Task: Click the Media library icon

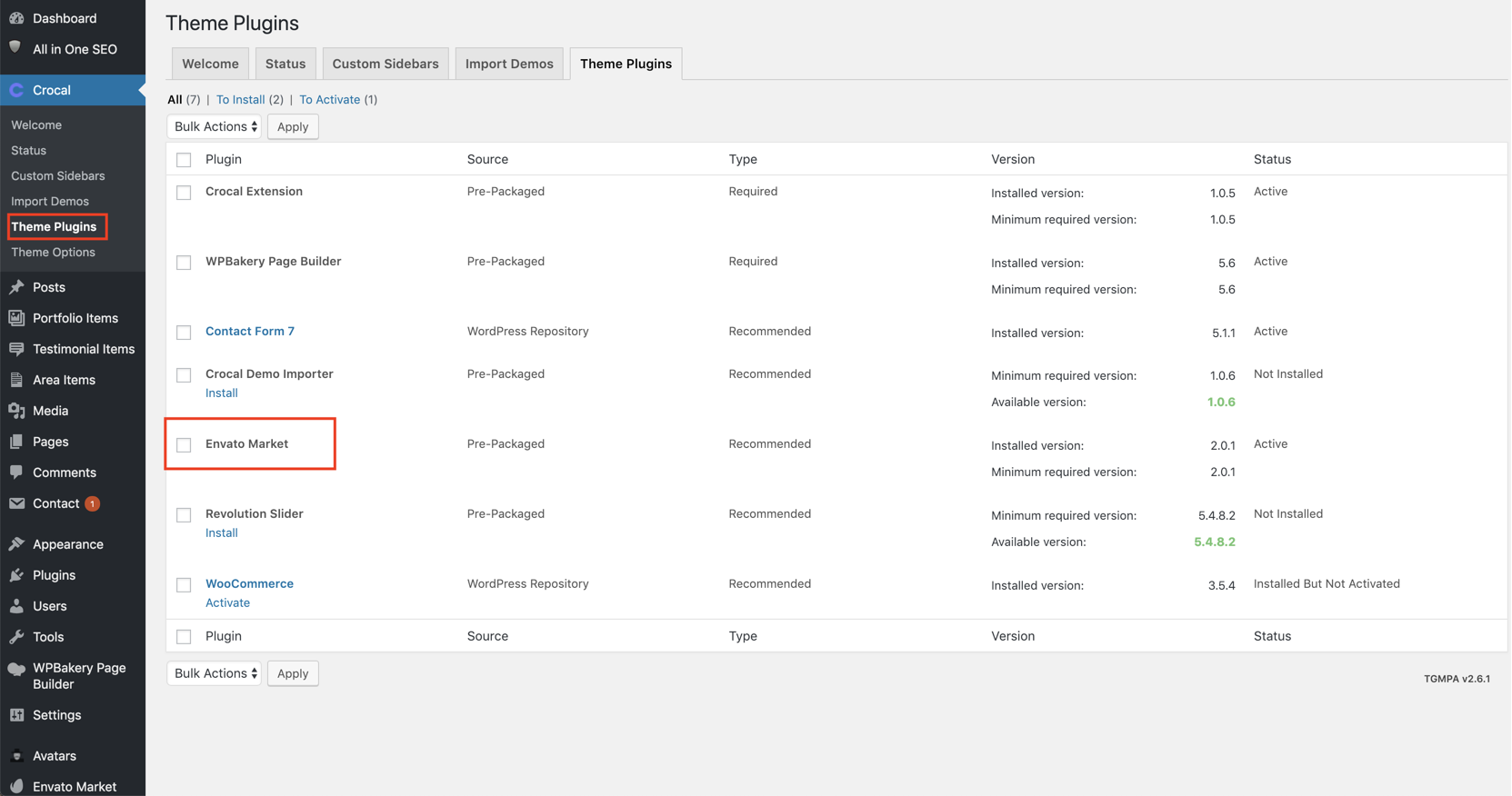Action: (x=16, y=411)
